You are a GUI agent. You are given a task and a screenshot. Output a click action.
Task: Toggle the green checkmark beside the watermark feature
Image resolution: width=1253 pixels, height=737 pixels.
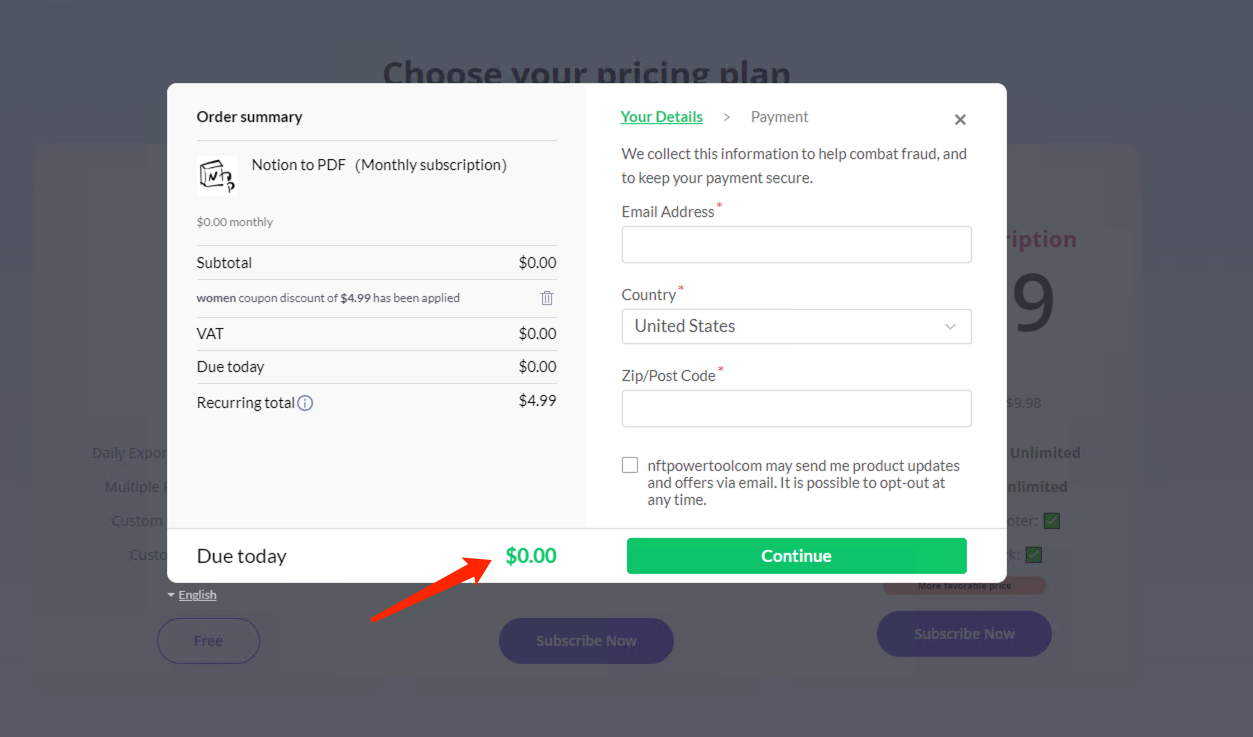point(1034,554)
